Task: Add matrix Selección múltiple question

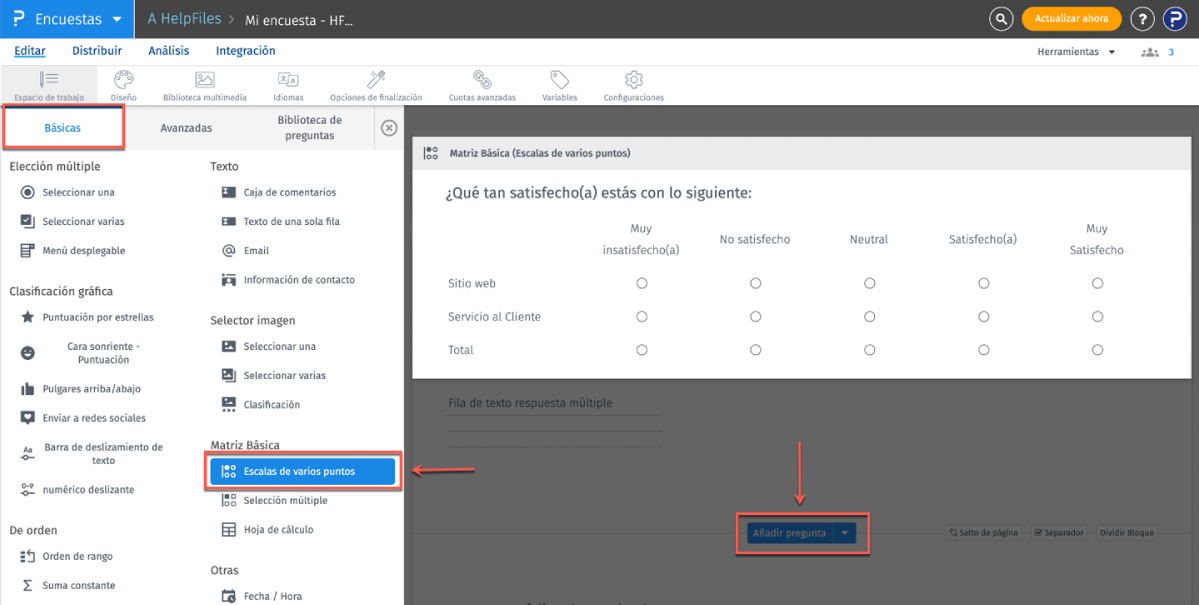Action: (275, 500)
